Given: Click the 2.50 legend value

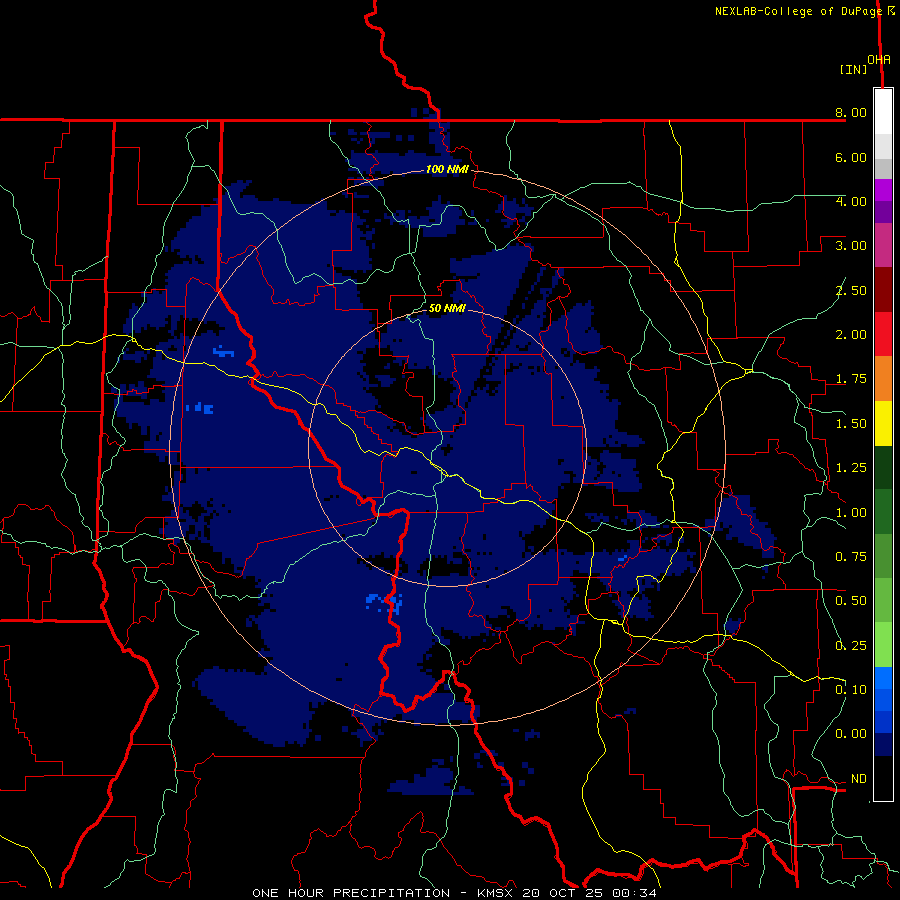Looking at the screenshot, I should click(x=851, y=290).
